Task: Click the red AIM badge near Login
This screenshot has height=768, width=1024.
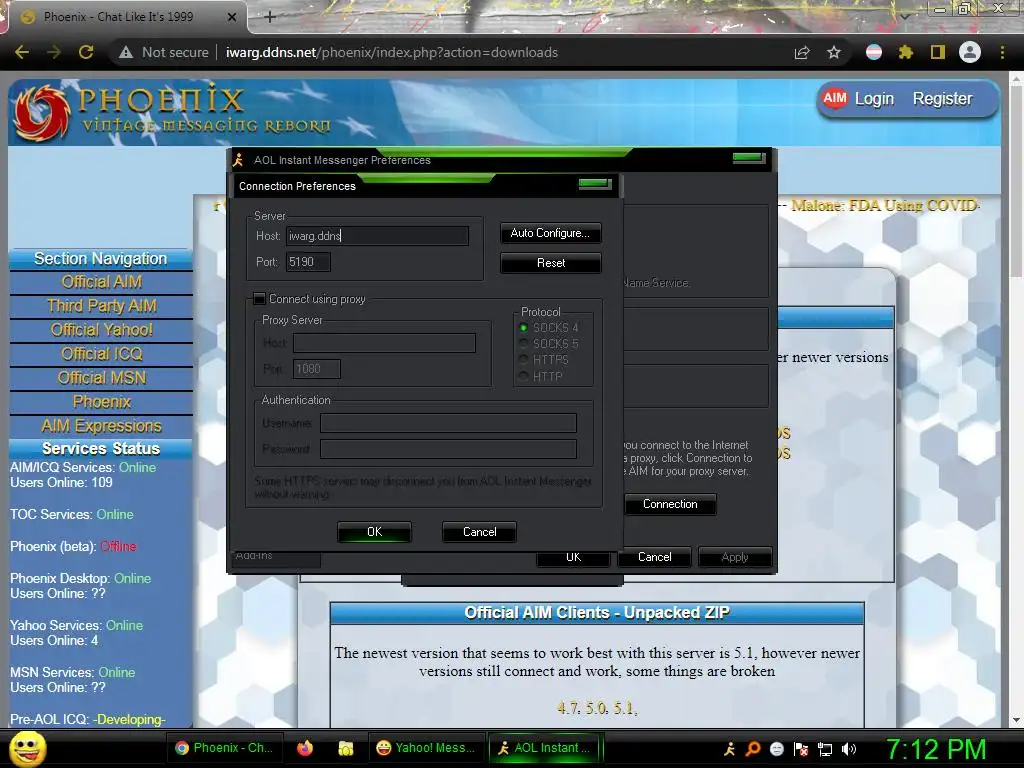Action: pyautogui.click(x=835, y=99)
